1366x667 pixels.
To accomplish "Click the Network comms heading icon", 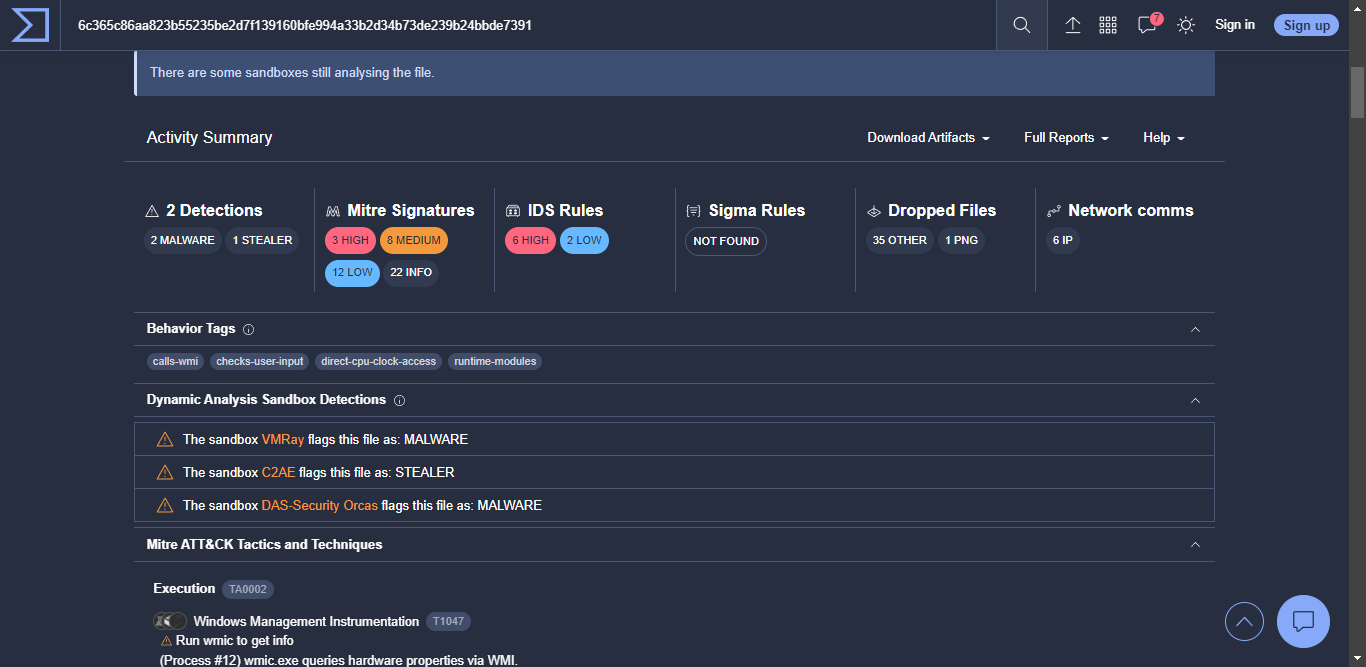I will [x=1053, y=211].
